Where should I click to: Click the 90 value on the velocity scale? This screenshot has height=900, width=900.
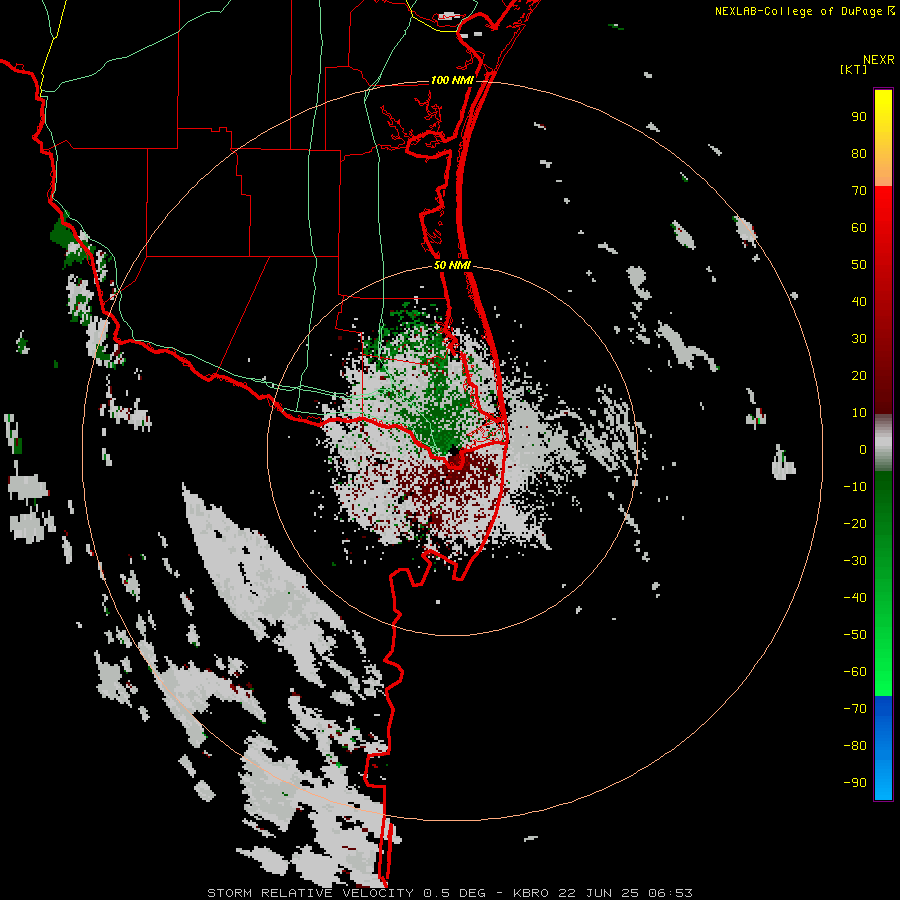coord(859,117)
